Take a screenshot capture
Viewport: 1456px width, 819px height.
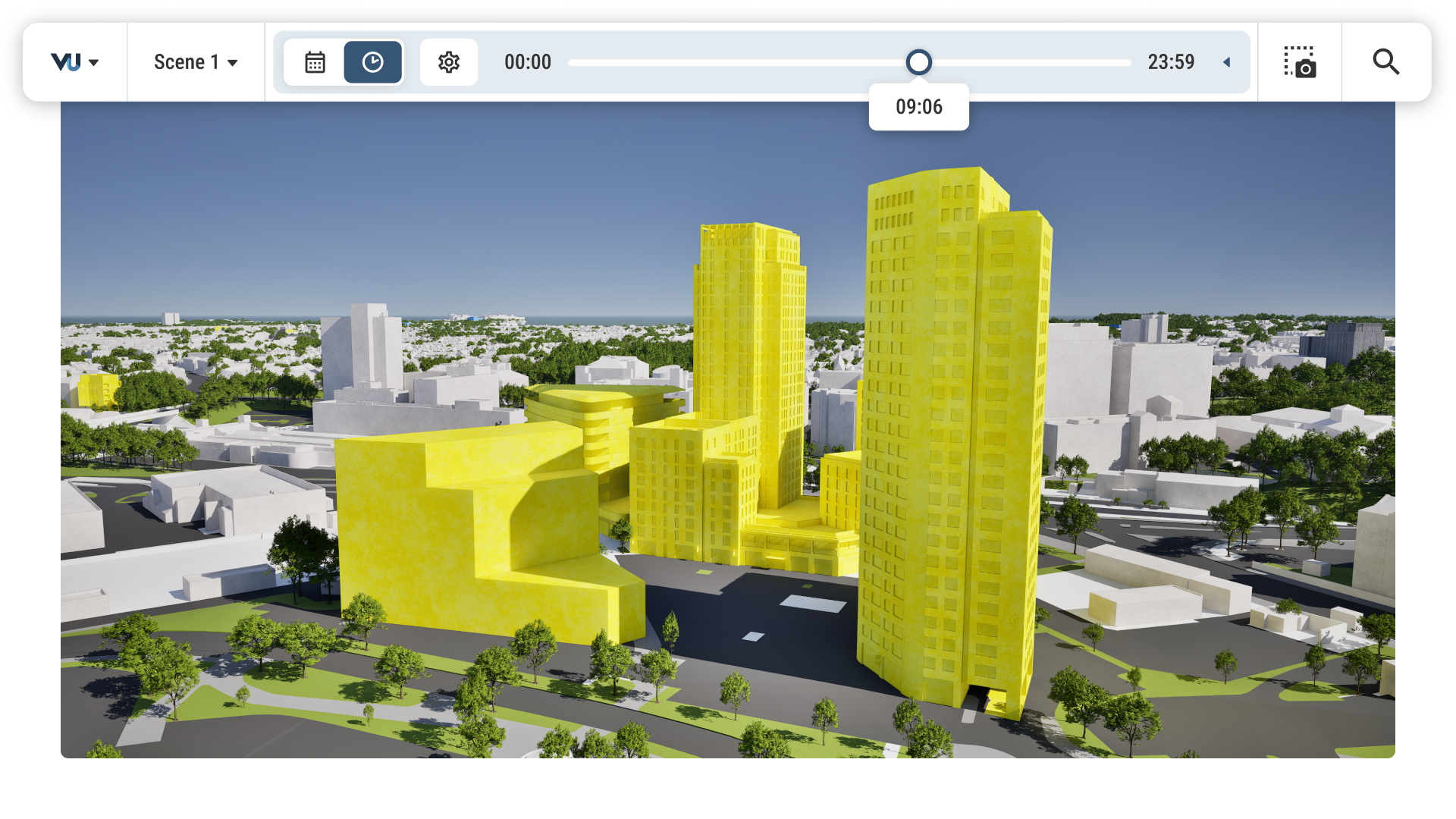pyautogui.click(x=1300, y=62)
